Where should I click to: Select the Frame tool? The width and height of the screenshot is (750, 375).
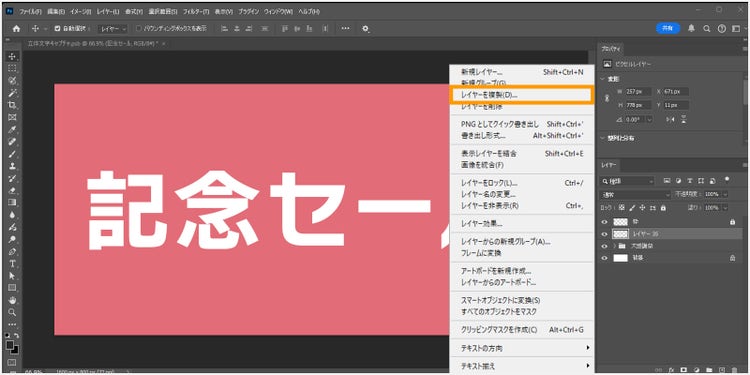click(12, 117)
